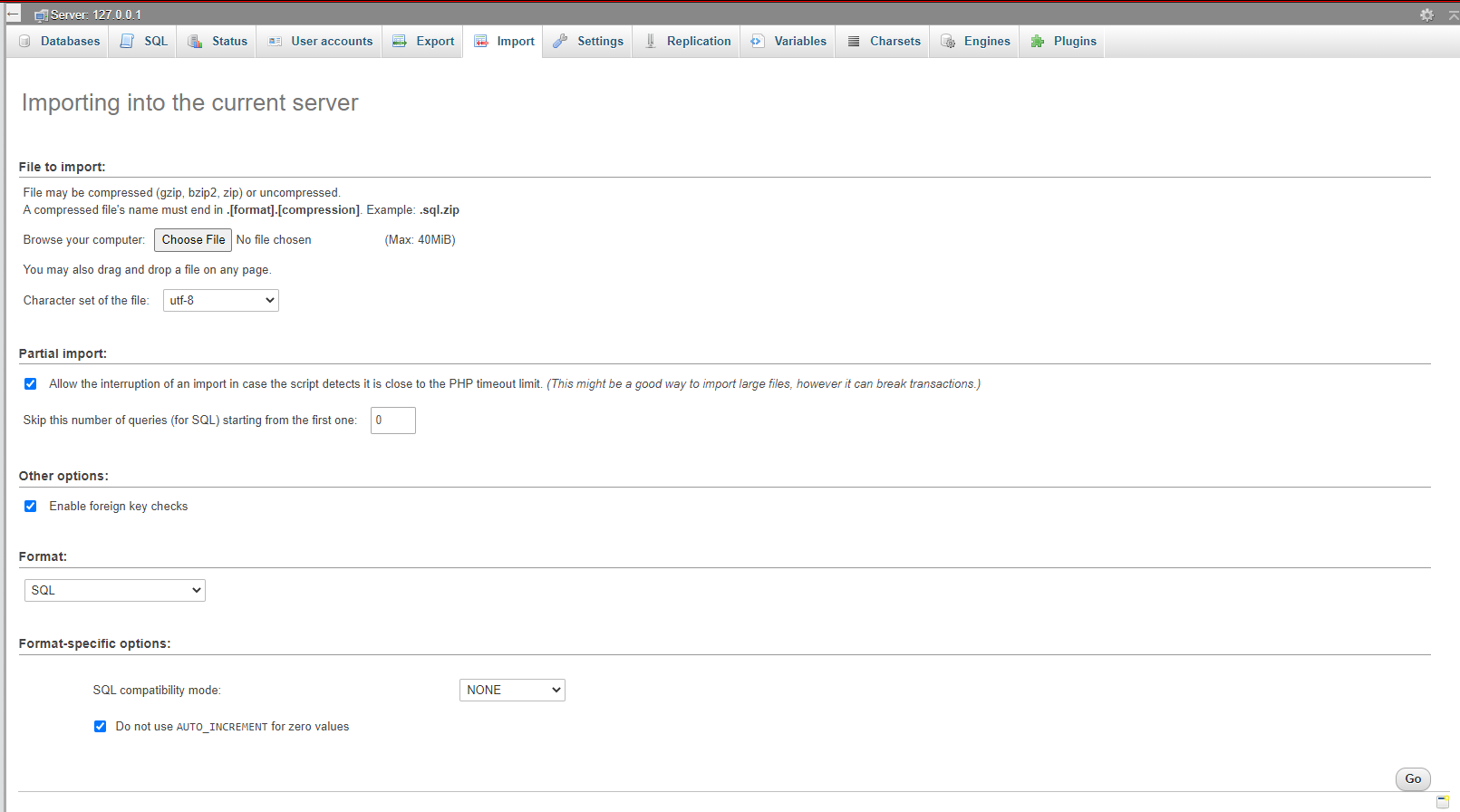This screenshot has height=812, width=1460.
Task: Toggle the AUTO_INCREMENT zero values checkbox
Action: coord(101,727)
